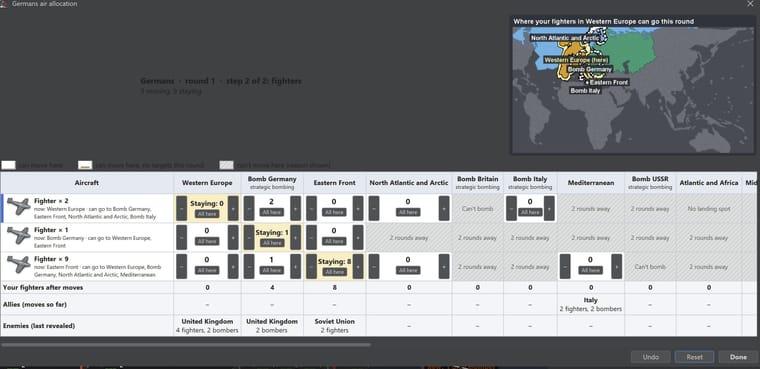The height and width of the screenshot is (369, 760).
Task: Click the 'No landing spot' cell
Action: click(x=709, y=209)
